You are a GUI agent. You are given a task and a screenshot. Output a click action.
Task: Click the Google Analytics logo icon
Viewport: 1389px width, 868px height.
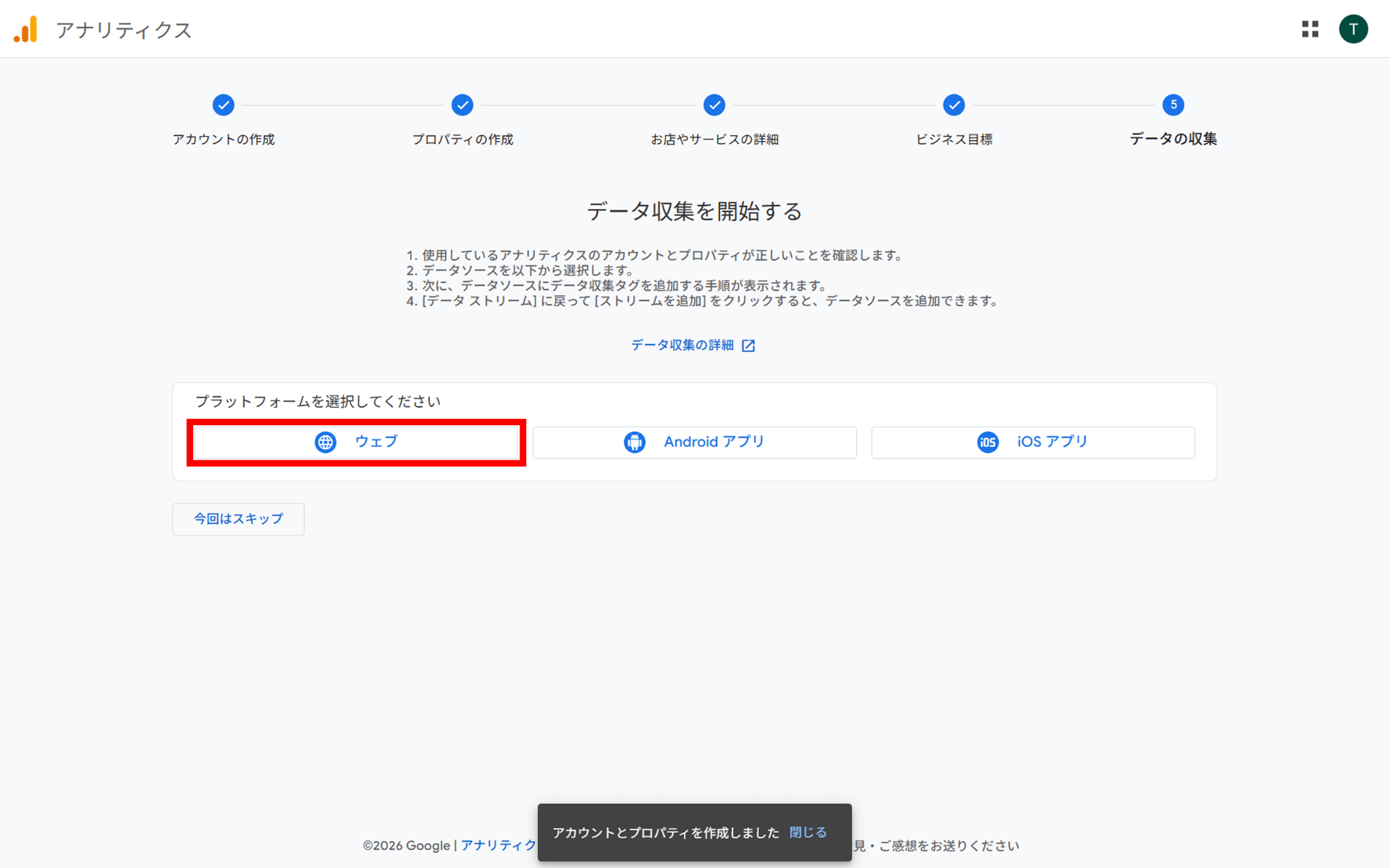click(x=26, y=30)
